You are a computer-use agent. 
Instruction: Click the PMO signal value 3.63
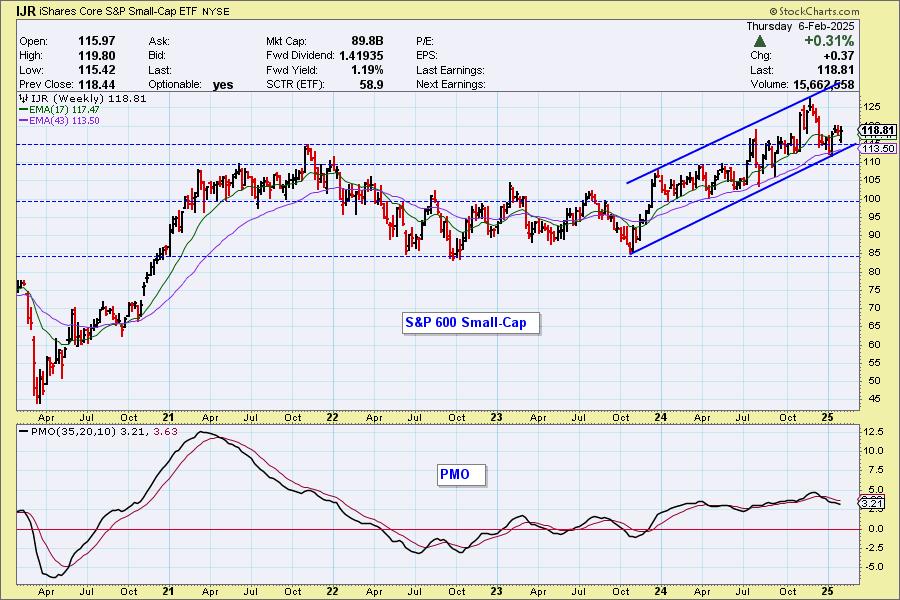point(166,432)
